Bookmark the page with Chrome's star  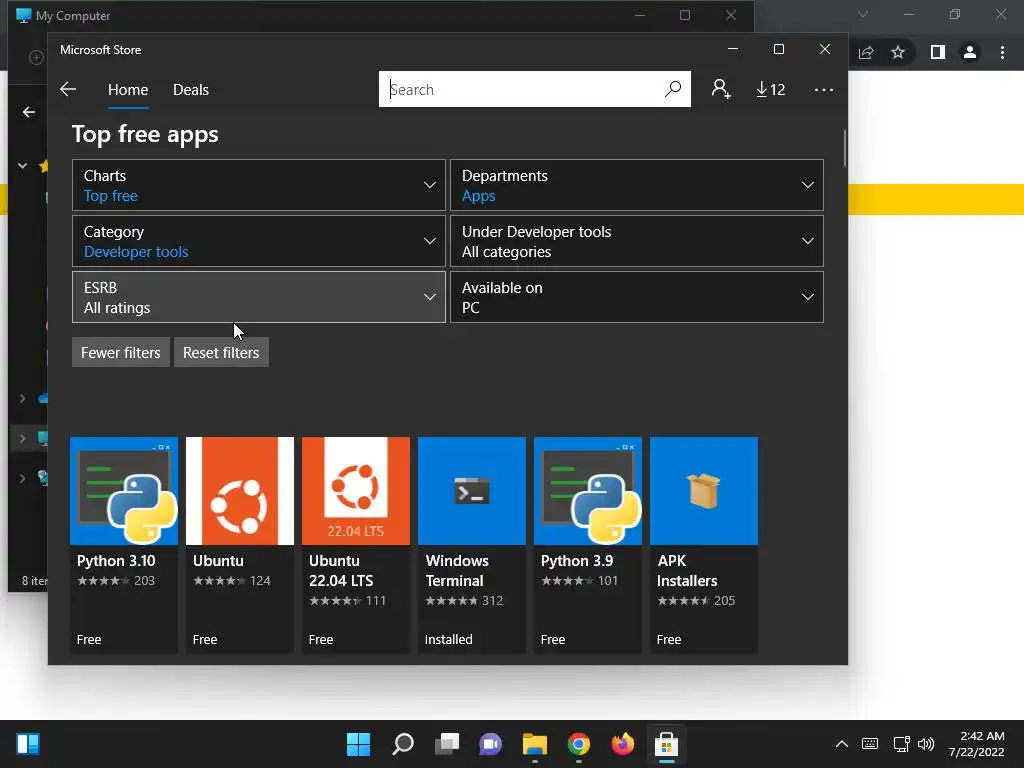(898, 52)
